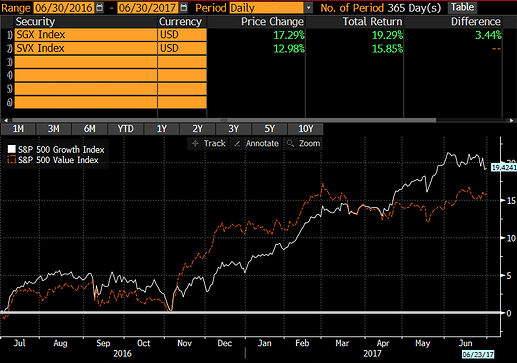Select the 10Y range tab
This screenshot has width=517, height=363.
point(306,129)
